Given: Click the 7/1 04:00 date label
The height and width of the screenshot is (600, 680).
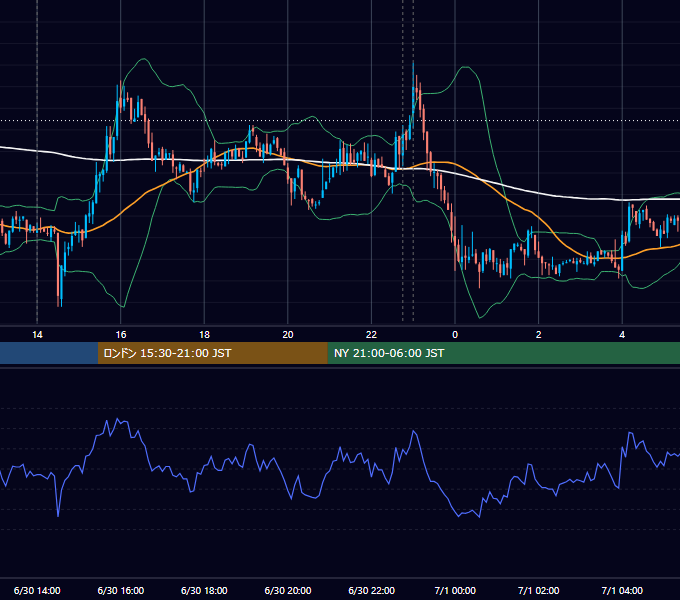Looking at the screenshot, I should click(x=622, y=590).
